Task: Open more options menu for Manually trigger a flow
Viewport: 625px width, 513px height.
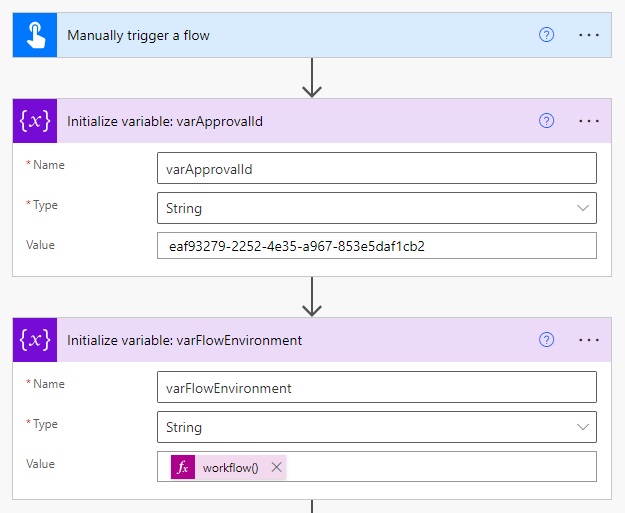Action: point(589,35)
